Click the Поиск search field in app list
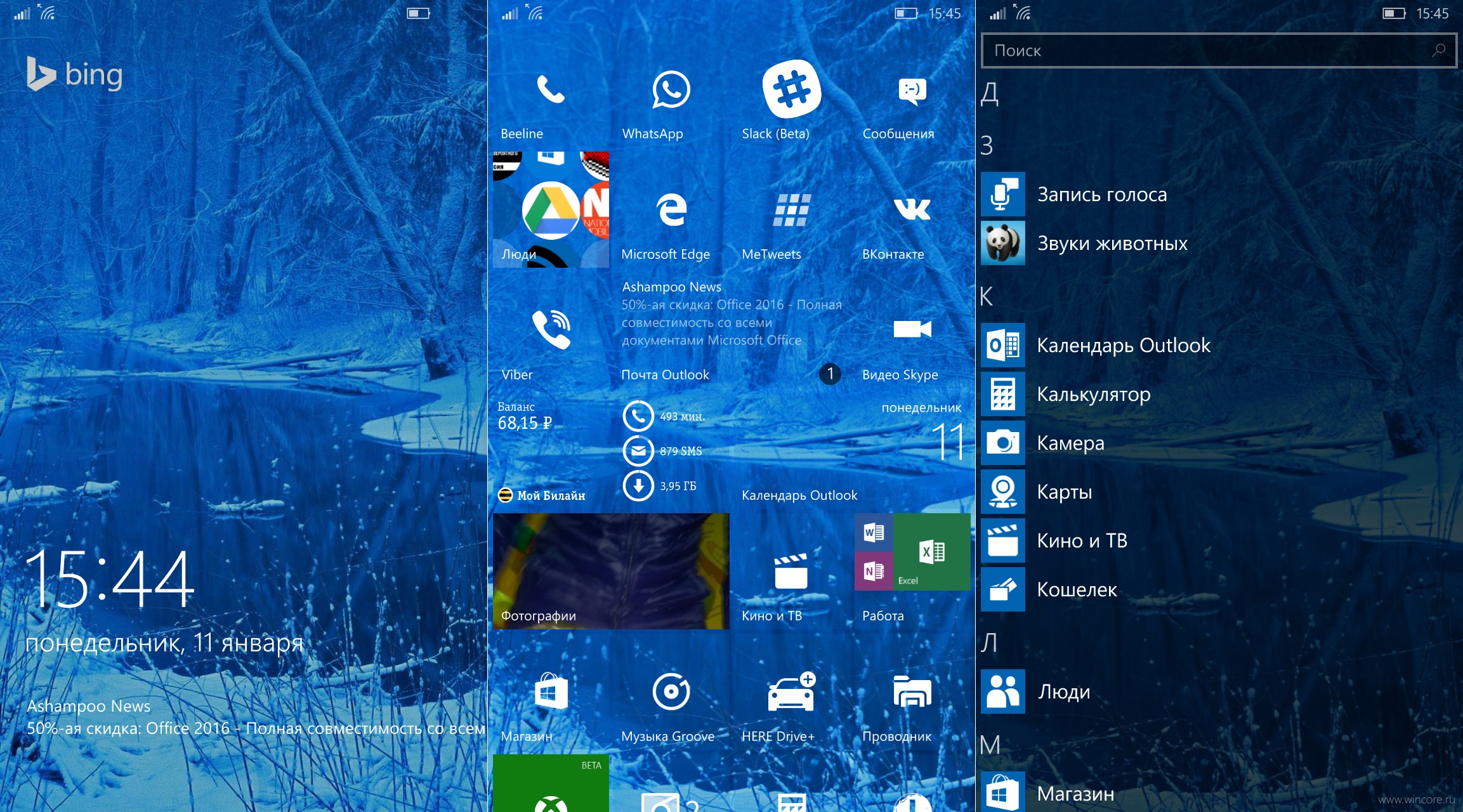The image size is (1463, 812). coord(1218,50)
